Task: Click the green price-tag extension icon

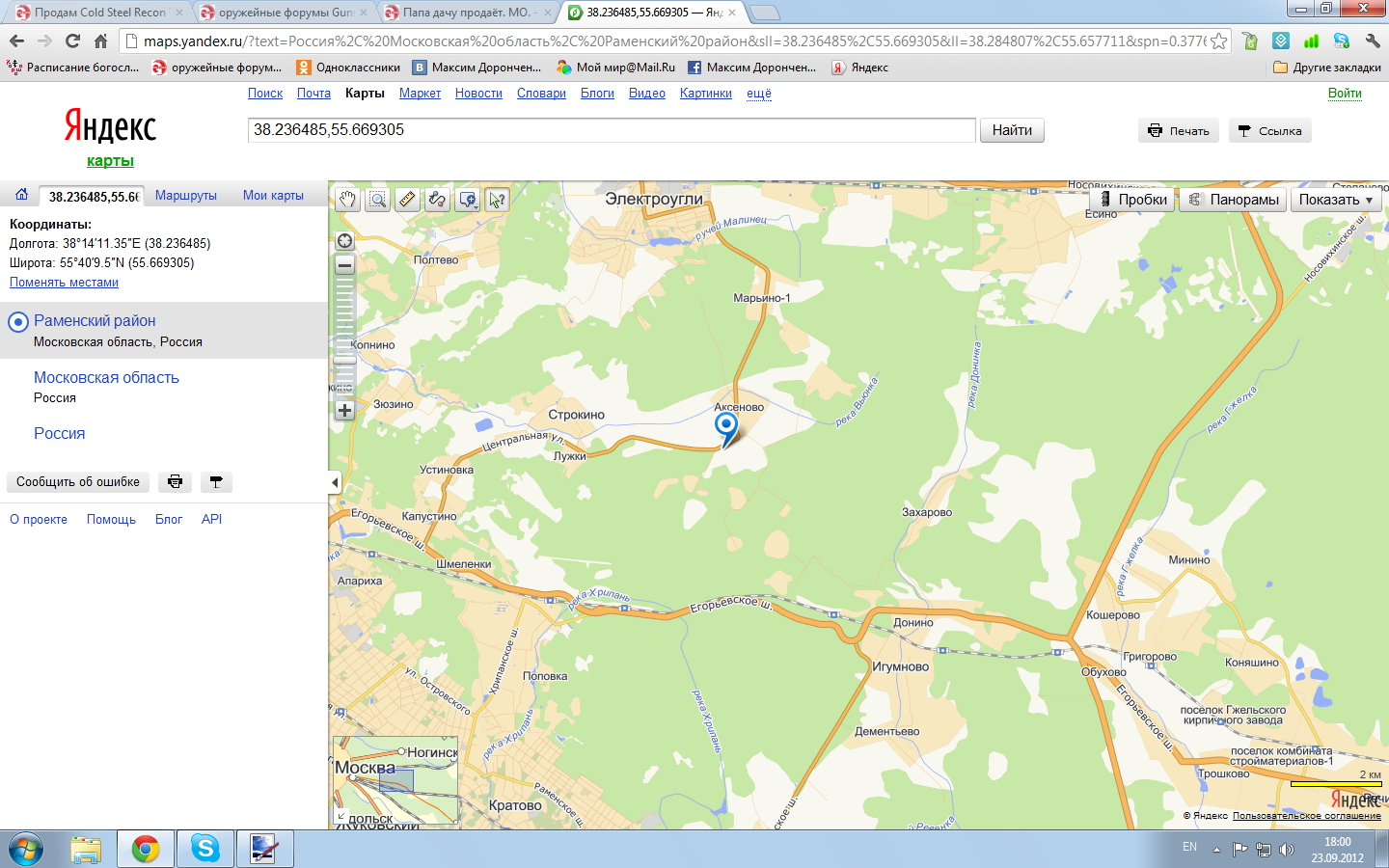Action: click(1250, 41)
